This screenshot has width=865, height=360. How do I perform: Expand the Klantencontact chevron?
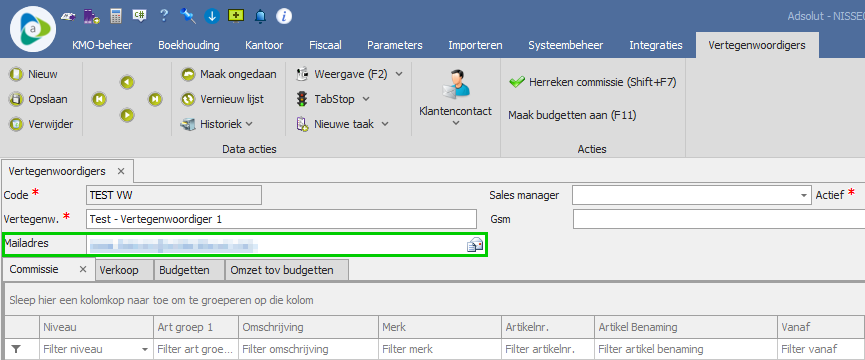456,123
